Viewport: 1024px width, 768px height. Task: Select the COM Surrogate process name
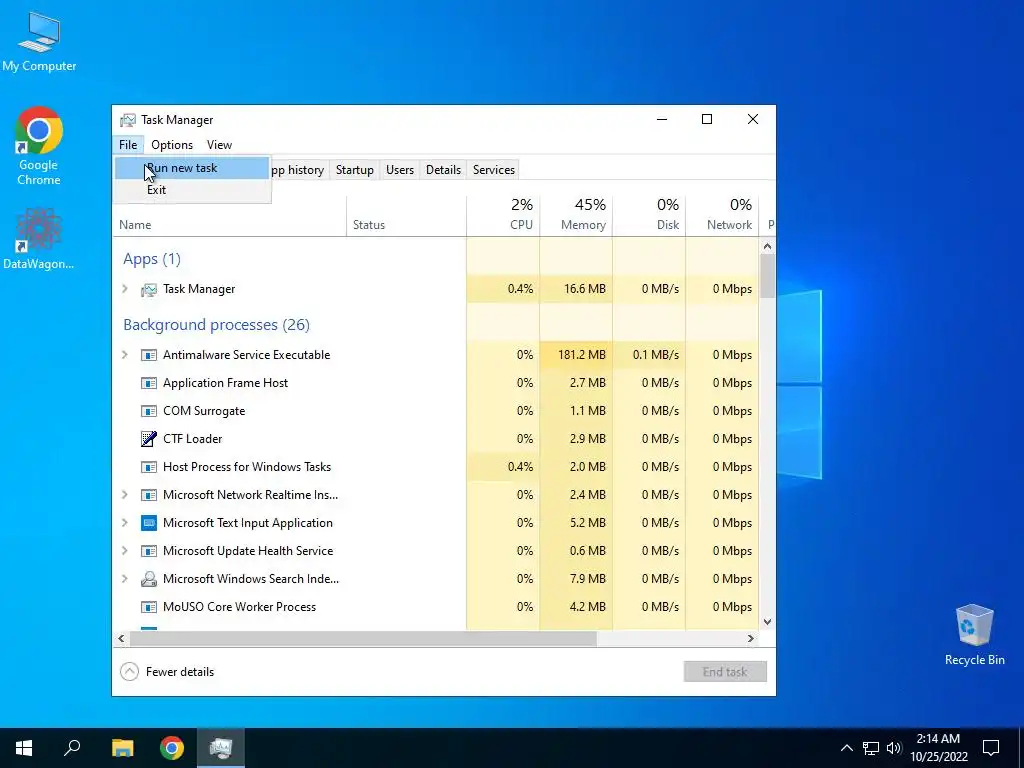click(204, 411)
